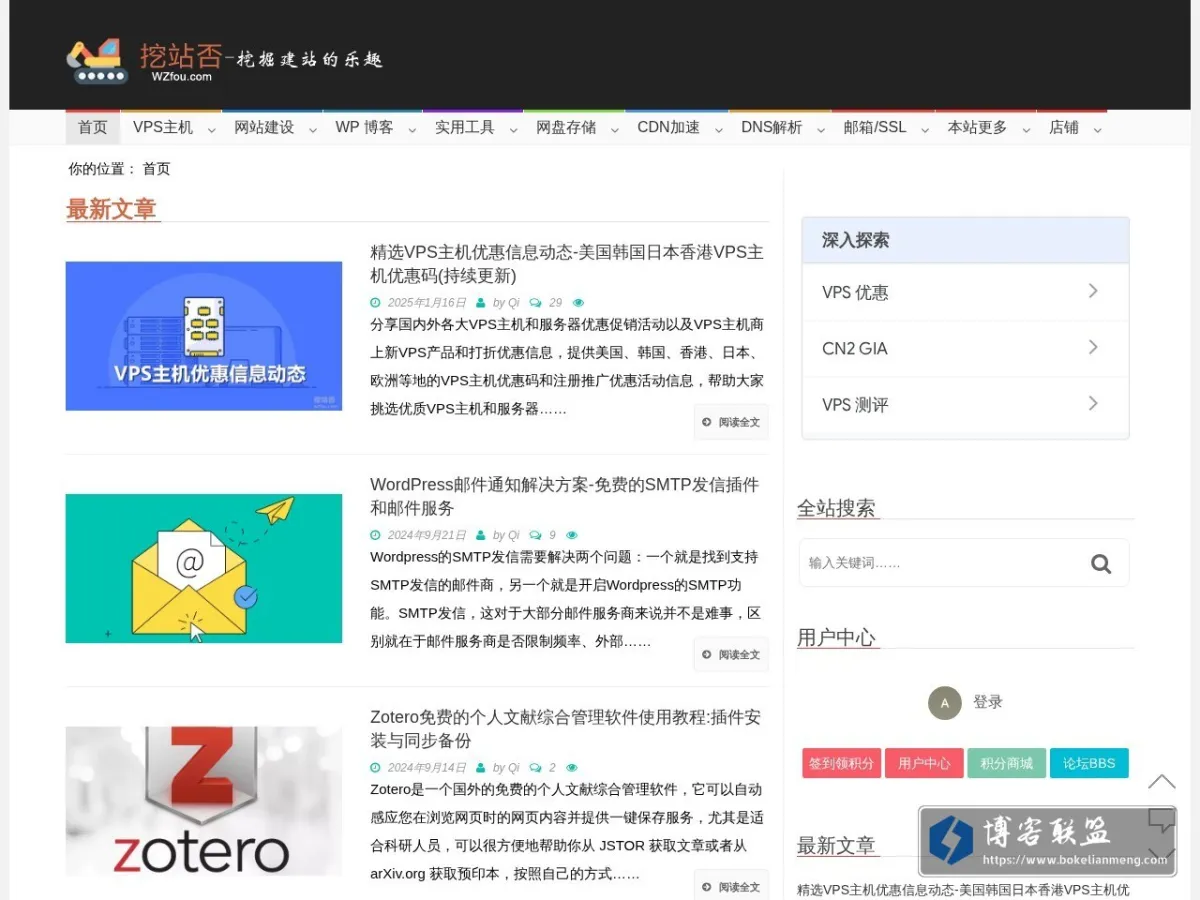Open the Zotero article thumbnail
Screen dimensions: 1200x900
[x=204, y=801]
